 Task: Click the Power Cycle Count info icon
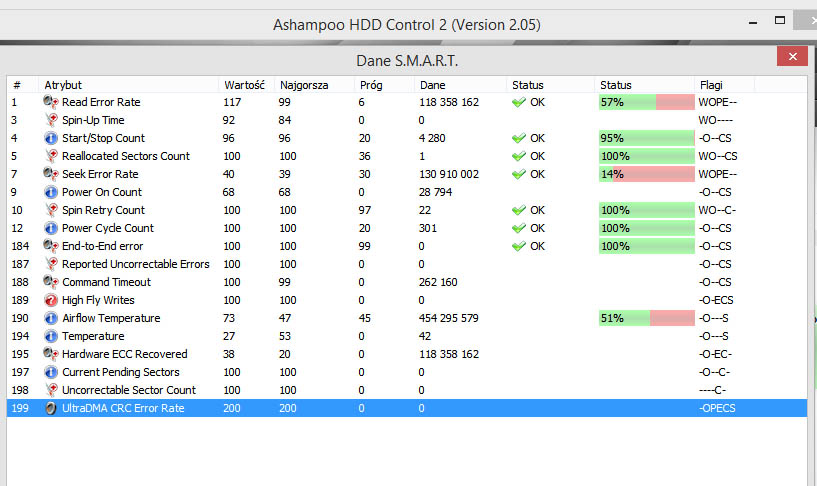(51, 228)
